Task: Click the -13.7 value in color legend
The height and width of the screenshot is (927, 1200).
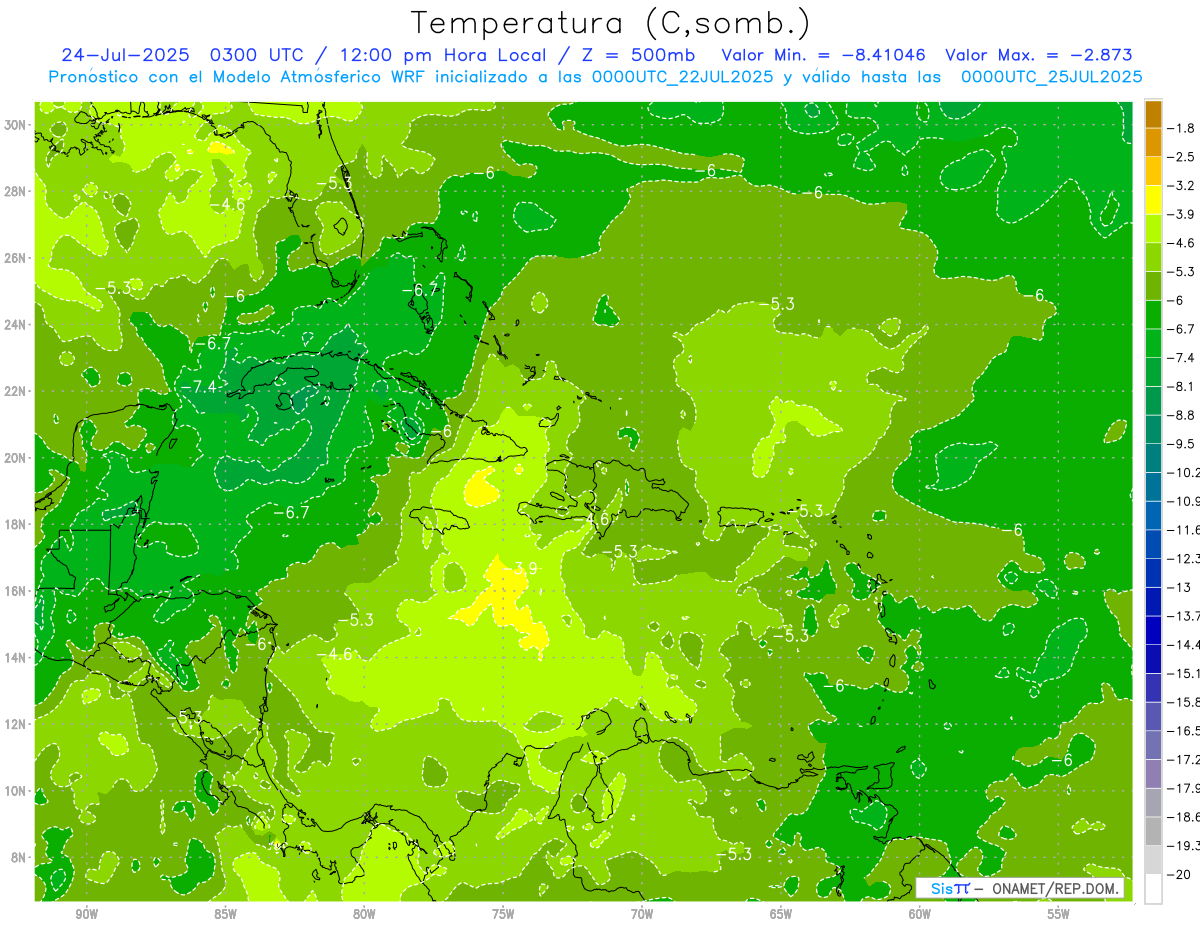Action: [1184, 615]
